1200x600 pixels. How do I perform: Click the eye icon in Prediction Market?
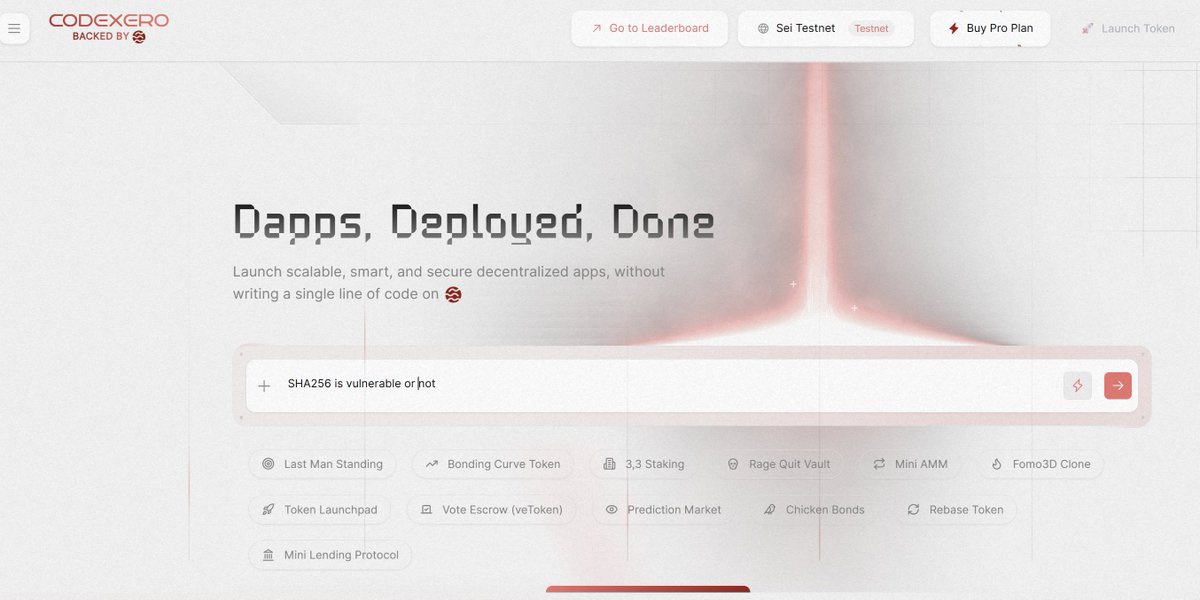[x=611, y=510]
